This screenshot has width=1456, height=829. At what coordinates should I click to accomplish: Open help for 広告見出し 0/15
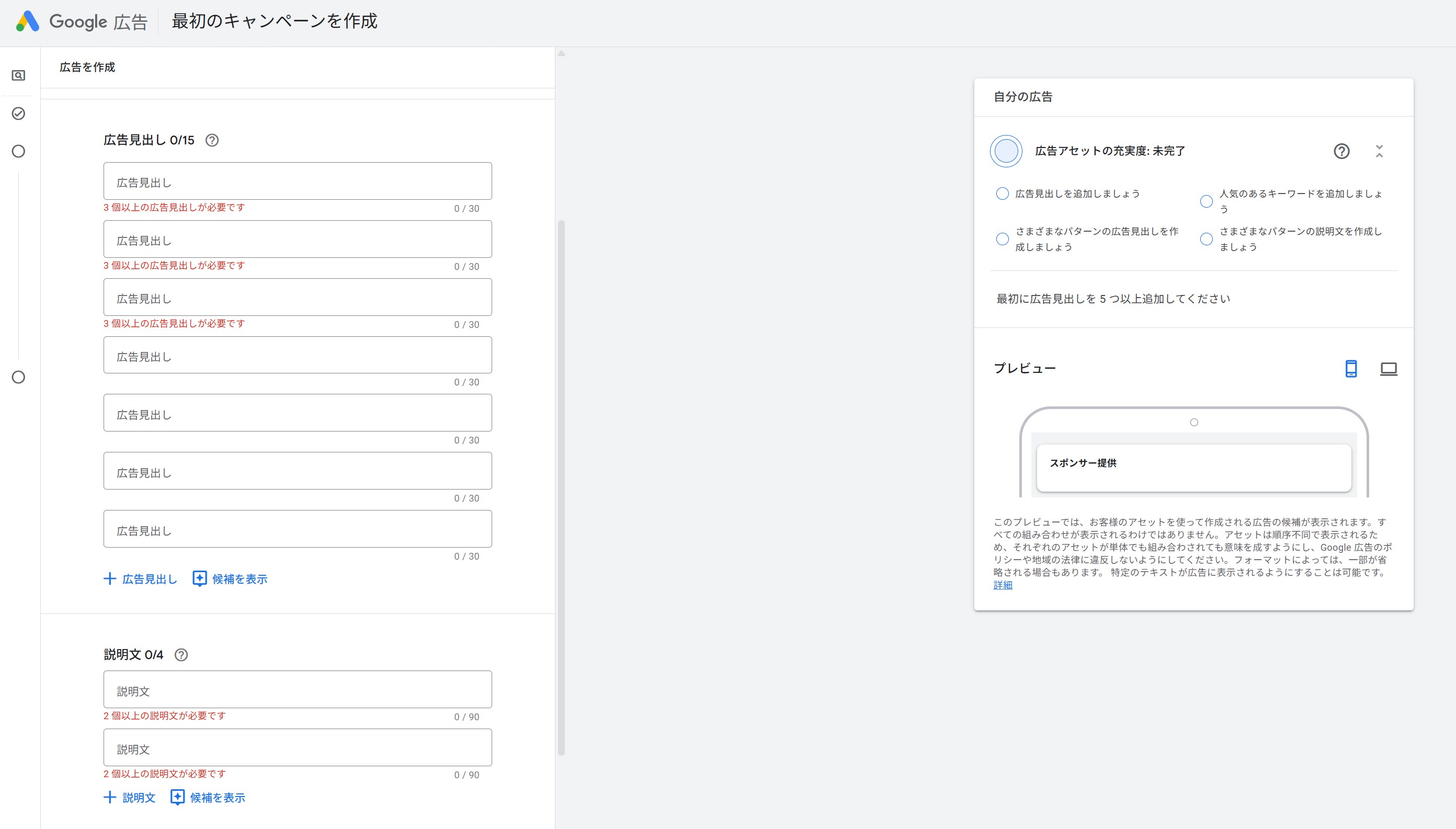point(212,140)
